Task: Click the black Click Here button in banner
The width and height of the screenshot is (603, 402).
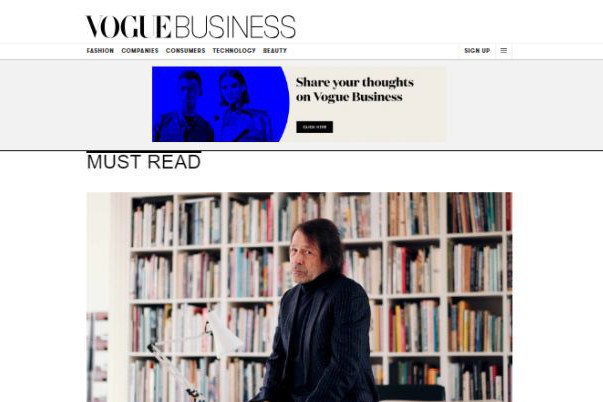Action: pos(315,127)
